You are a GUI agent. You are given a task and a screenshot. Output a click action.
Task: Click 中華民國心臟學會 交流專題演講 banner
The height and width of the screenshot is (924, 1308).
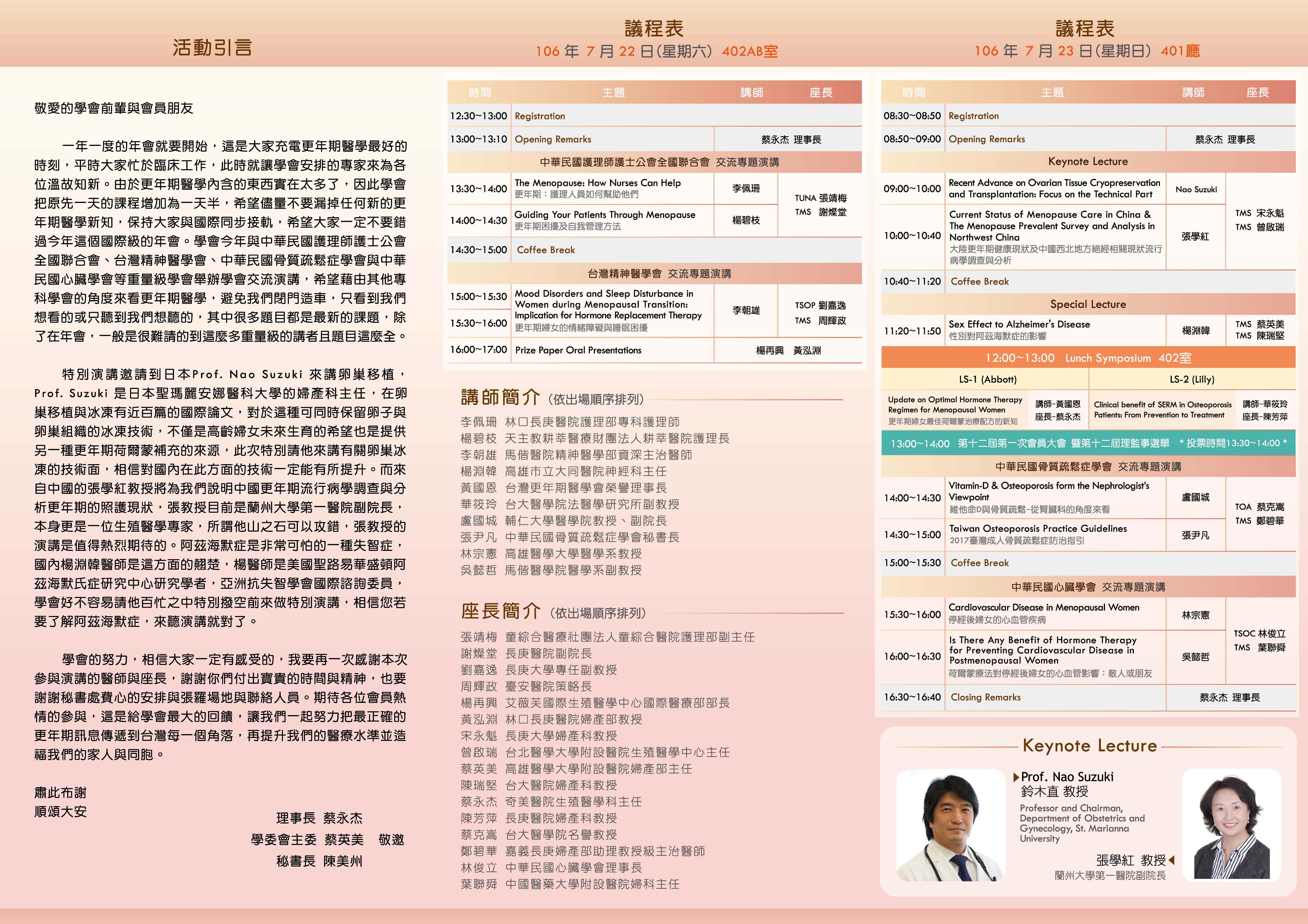(x=1088, y=587)
